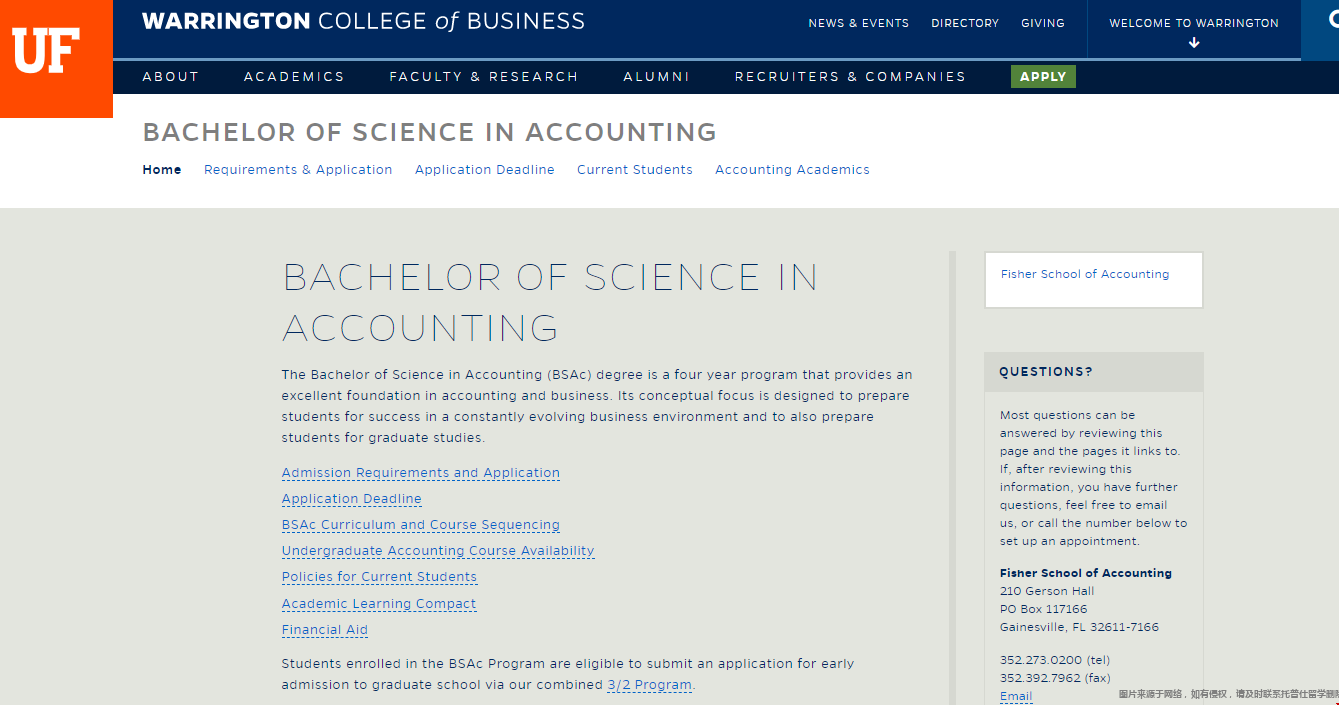Go to News & Events

coord(858,23)
